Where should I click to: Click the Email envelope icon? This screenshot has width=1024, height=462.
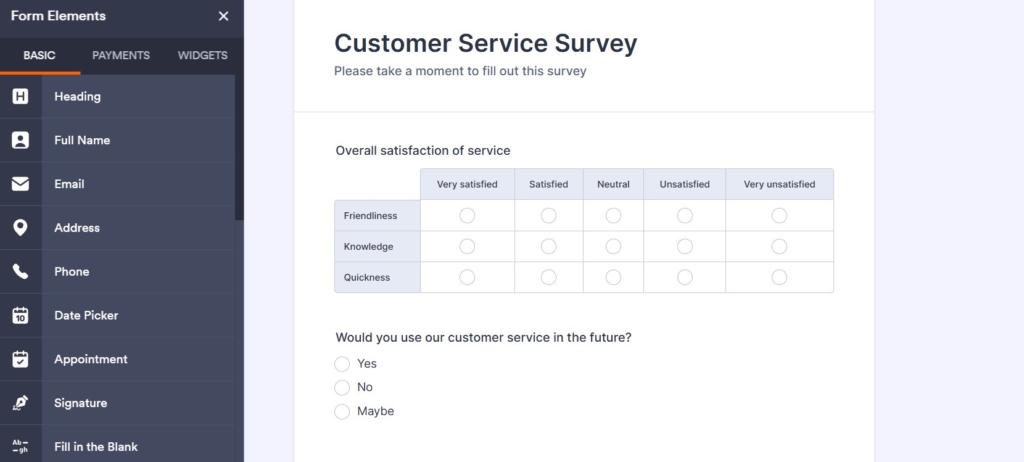click(20, 184)
